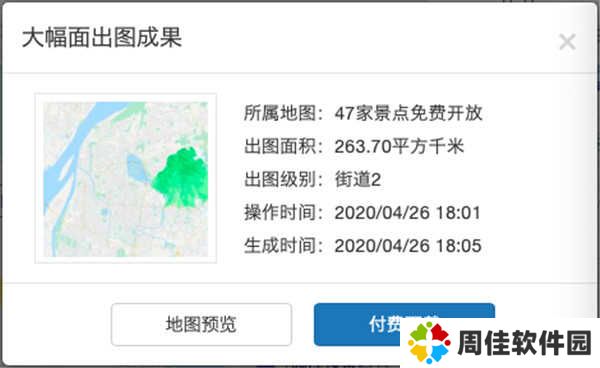600x368 pixels.
Task: Click the map name 47家景点免费开放
Action: [408, 113]
